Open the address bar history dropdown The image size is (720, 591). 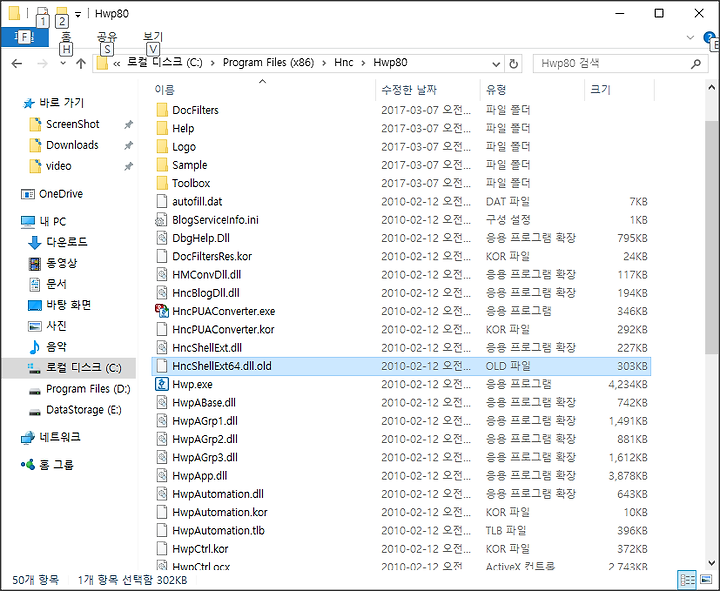496,63
